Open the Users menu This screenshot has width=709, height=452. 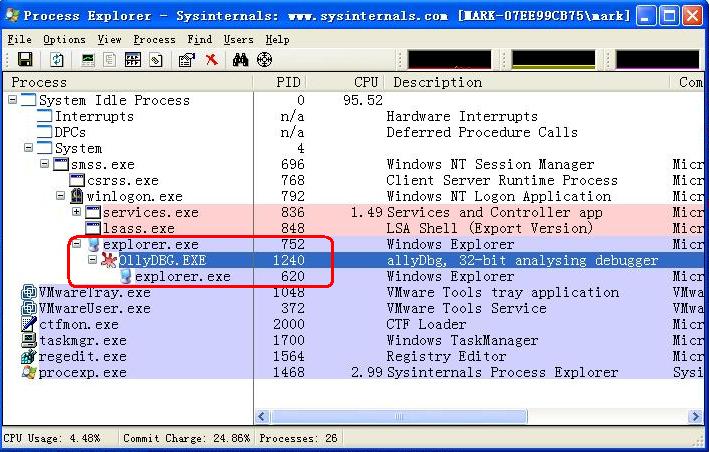coord(238,40)
